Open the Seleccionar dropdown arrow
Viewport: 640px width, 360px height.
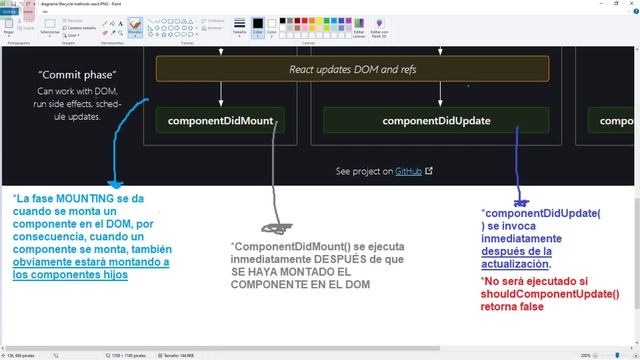pos(50,36)
